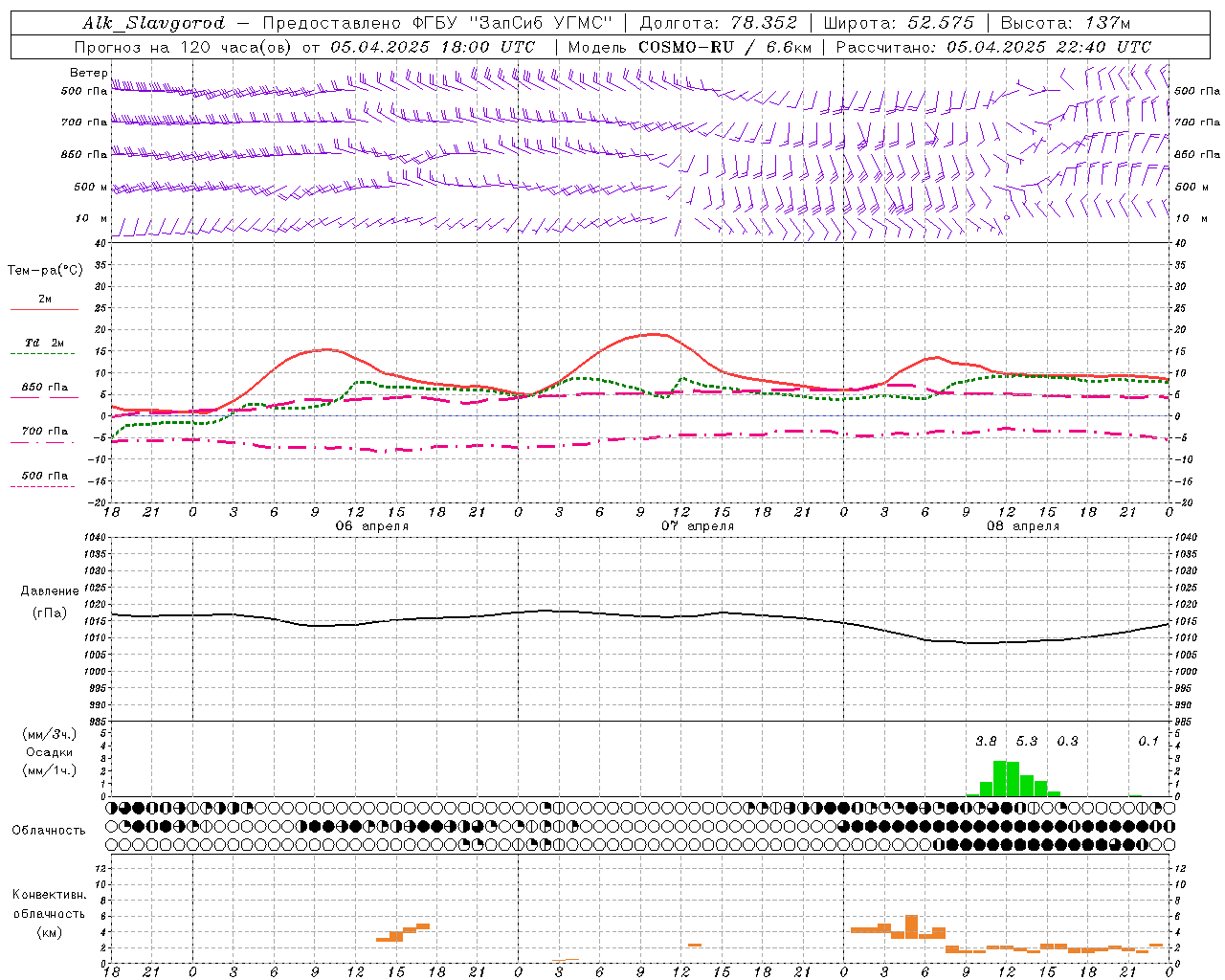This screenshot has width=1225, height=980.
Task: Click the 'Широта: 52.575' latitude value
Action: (899, 23)
